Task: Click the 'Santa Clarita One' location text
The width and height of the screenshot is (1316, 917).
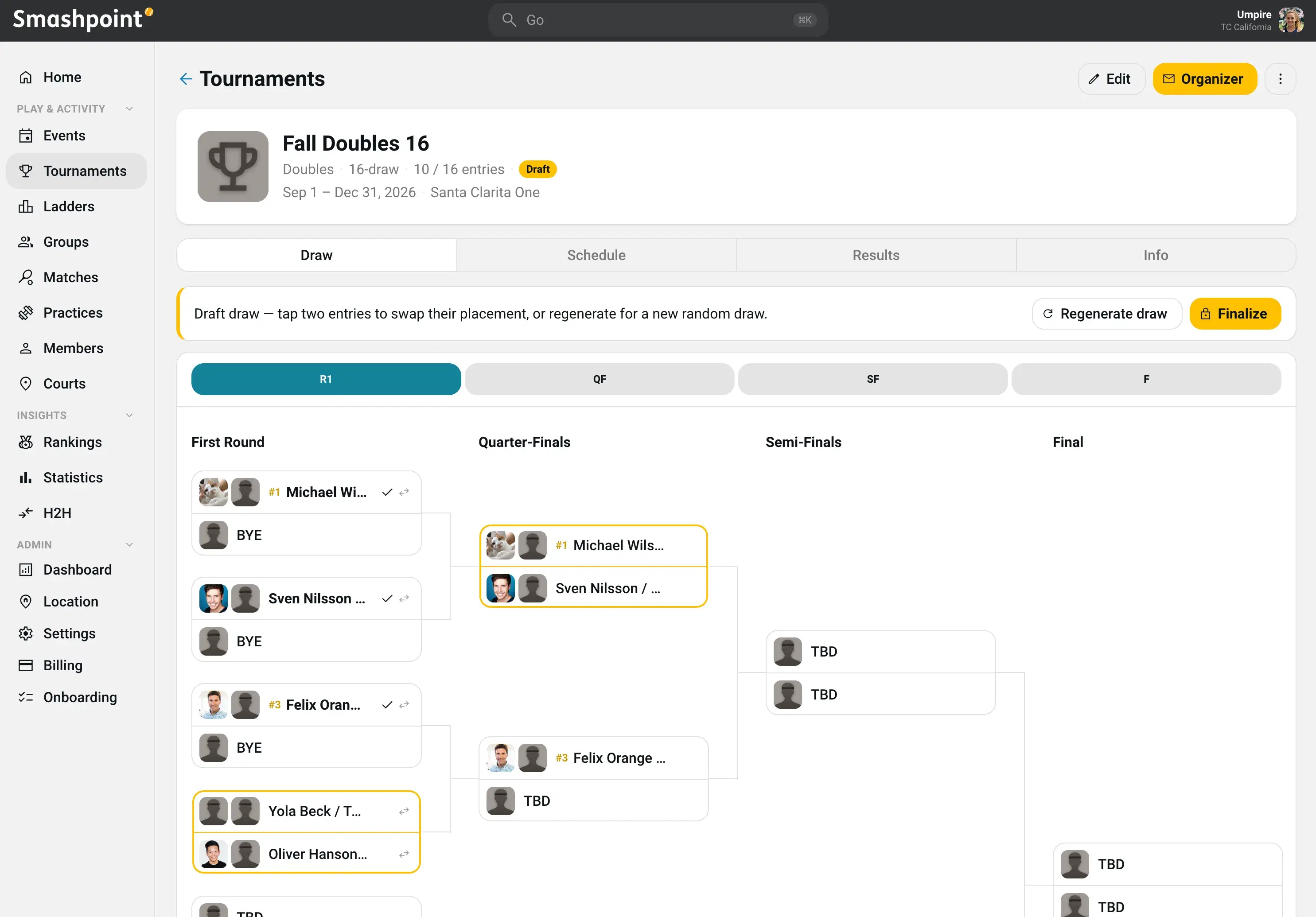Action: 485,193
